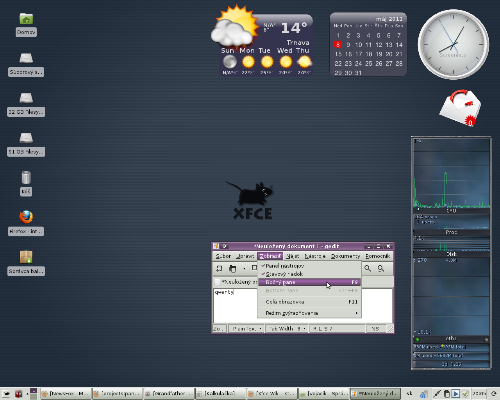Open the Plain Text language dropdown in status bar
The width and height of the screenshot is (500, 400).
tap(246, 329)
